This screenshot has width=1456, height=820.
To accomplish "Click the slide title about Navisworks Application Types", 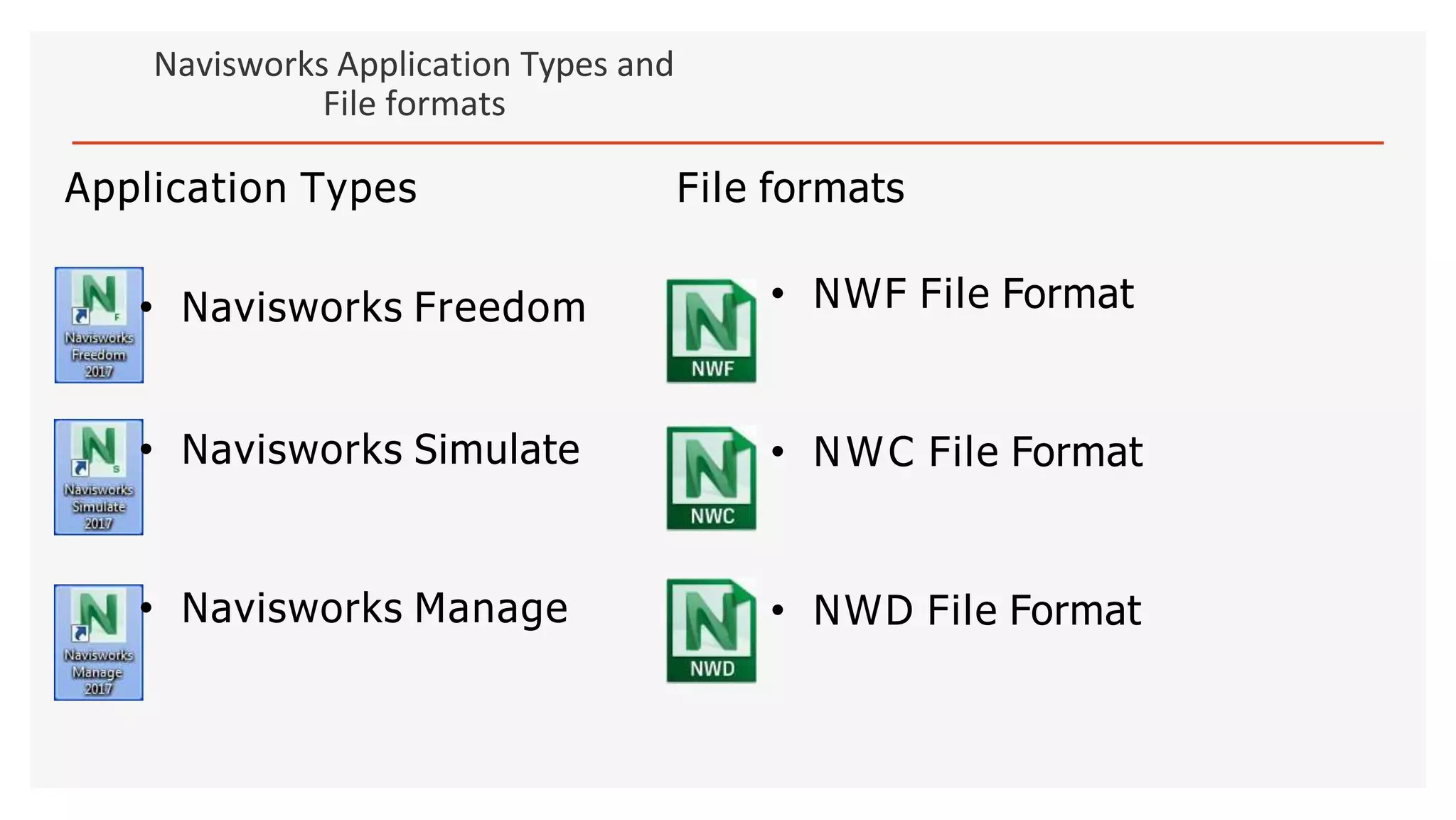I will (414, 84).
